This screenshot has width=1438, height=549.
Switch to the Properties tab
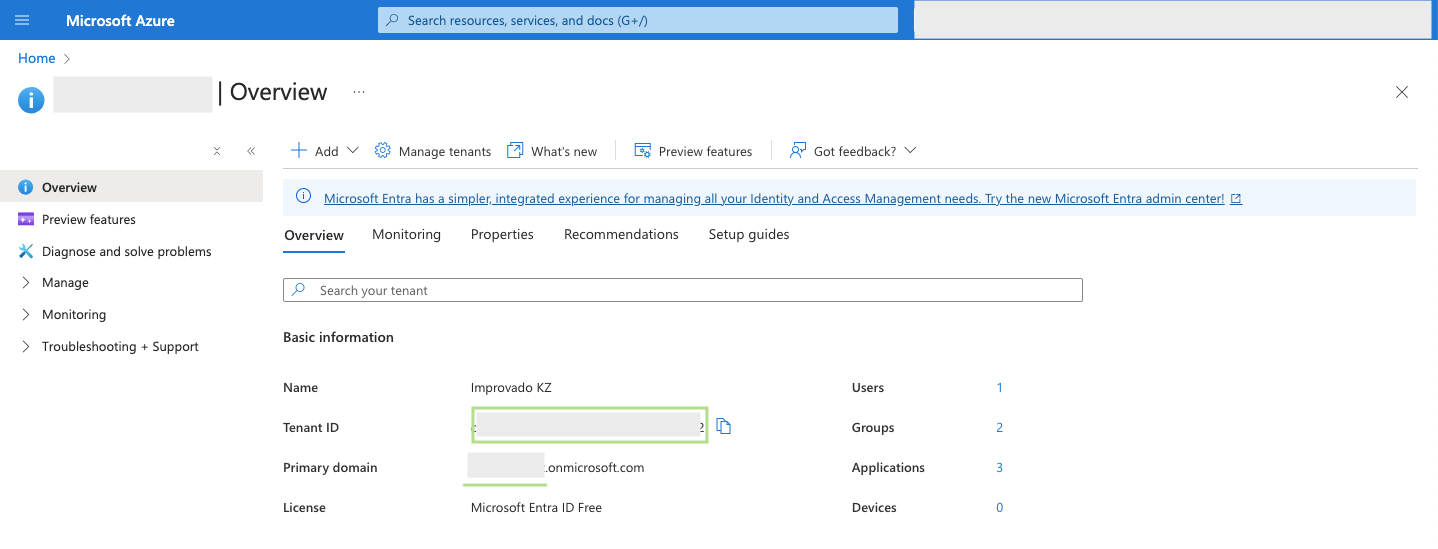pyautogui.click(x=502, y=234)
